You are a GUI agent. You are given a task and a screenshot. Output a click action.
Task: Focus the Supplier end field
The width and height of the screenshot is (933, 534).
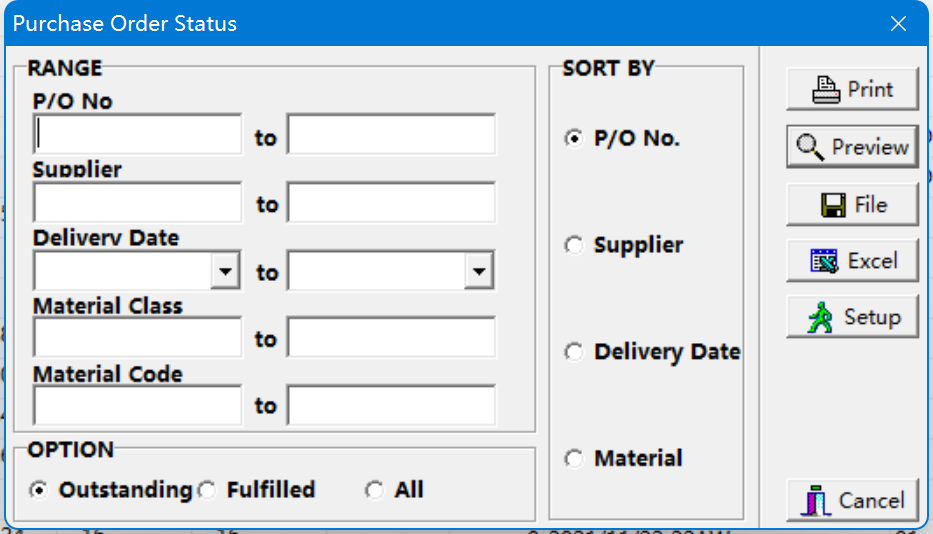[391, 202]
